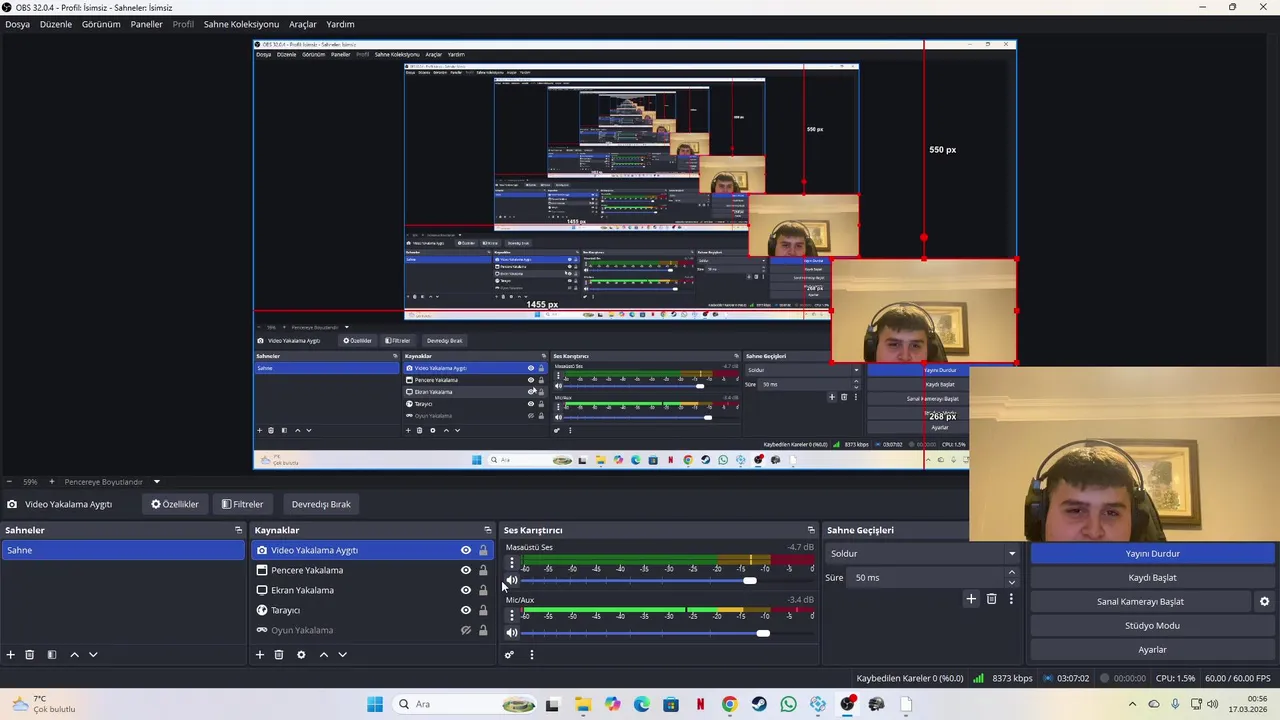Image resolution: width=1280 pixels, height=720 pixels.
Task: Select Sahne in scenes list
Action: [x=123, y=550]
